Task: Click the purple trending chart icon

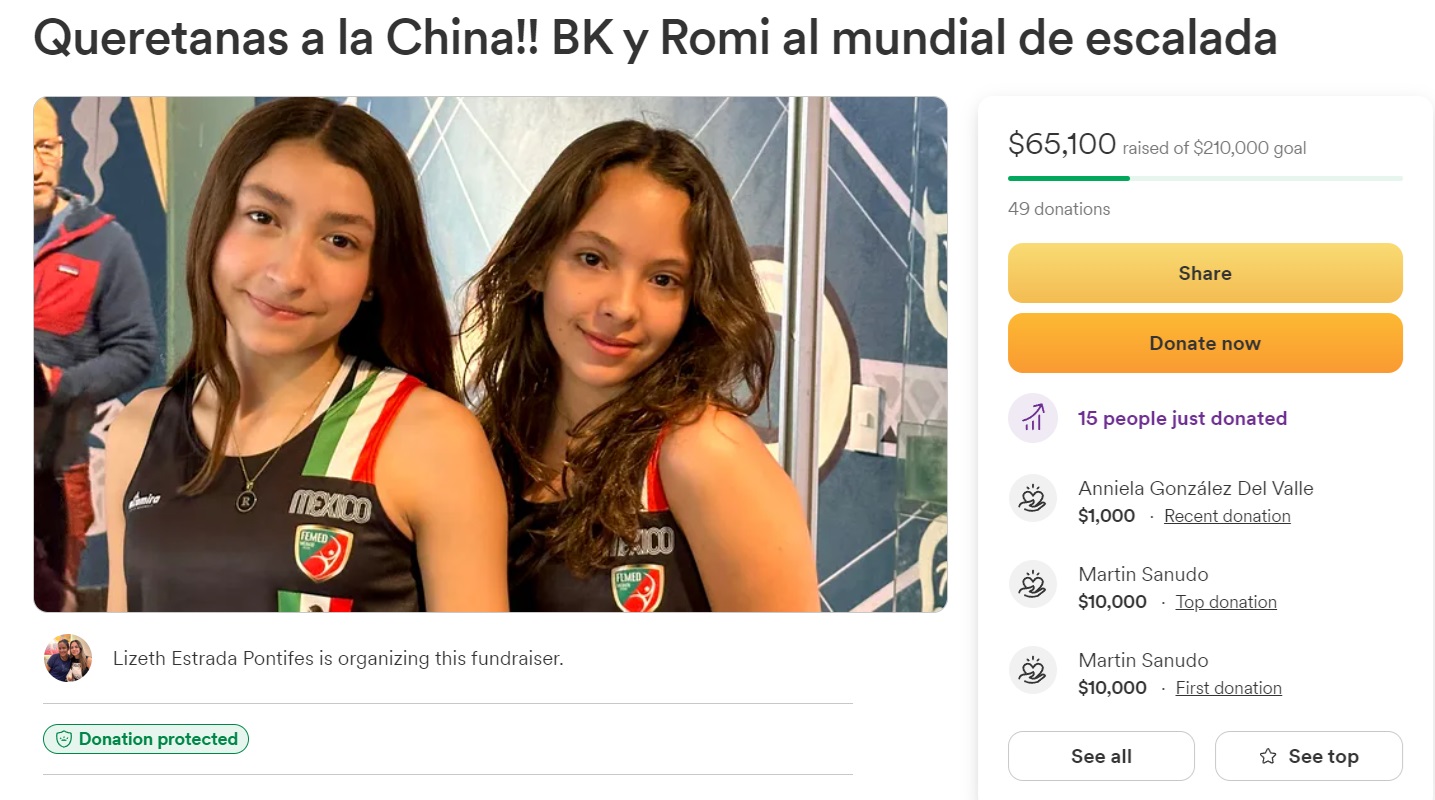Action: [x=1033, y=418]
